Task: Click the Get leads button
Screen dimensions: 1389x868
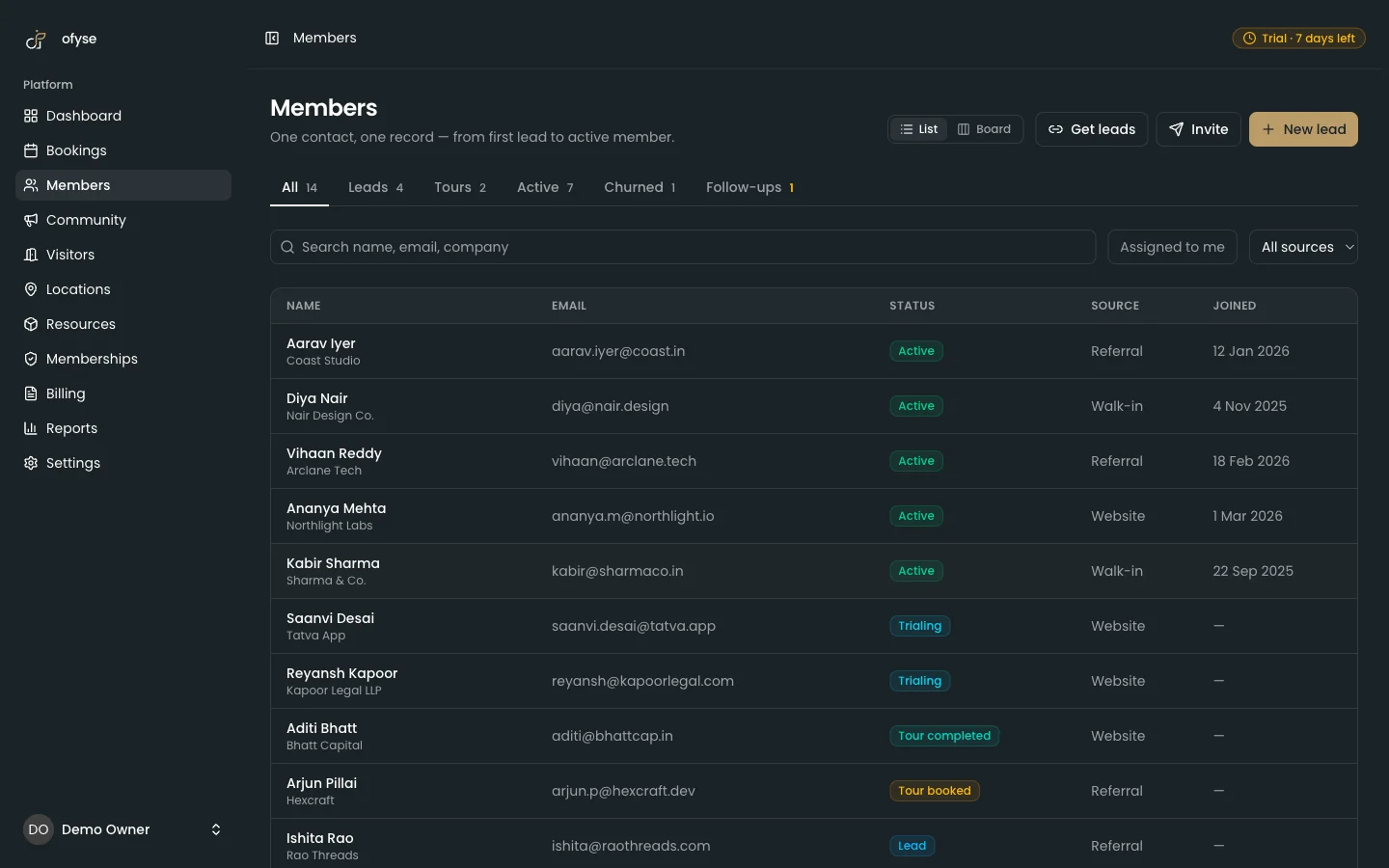Action: pos(1092,129)
